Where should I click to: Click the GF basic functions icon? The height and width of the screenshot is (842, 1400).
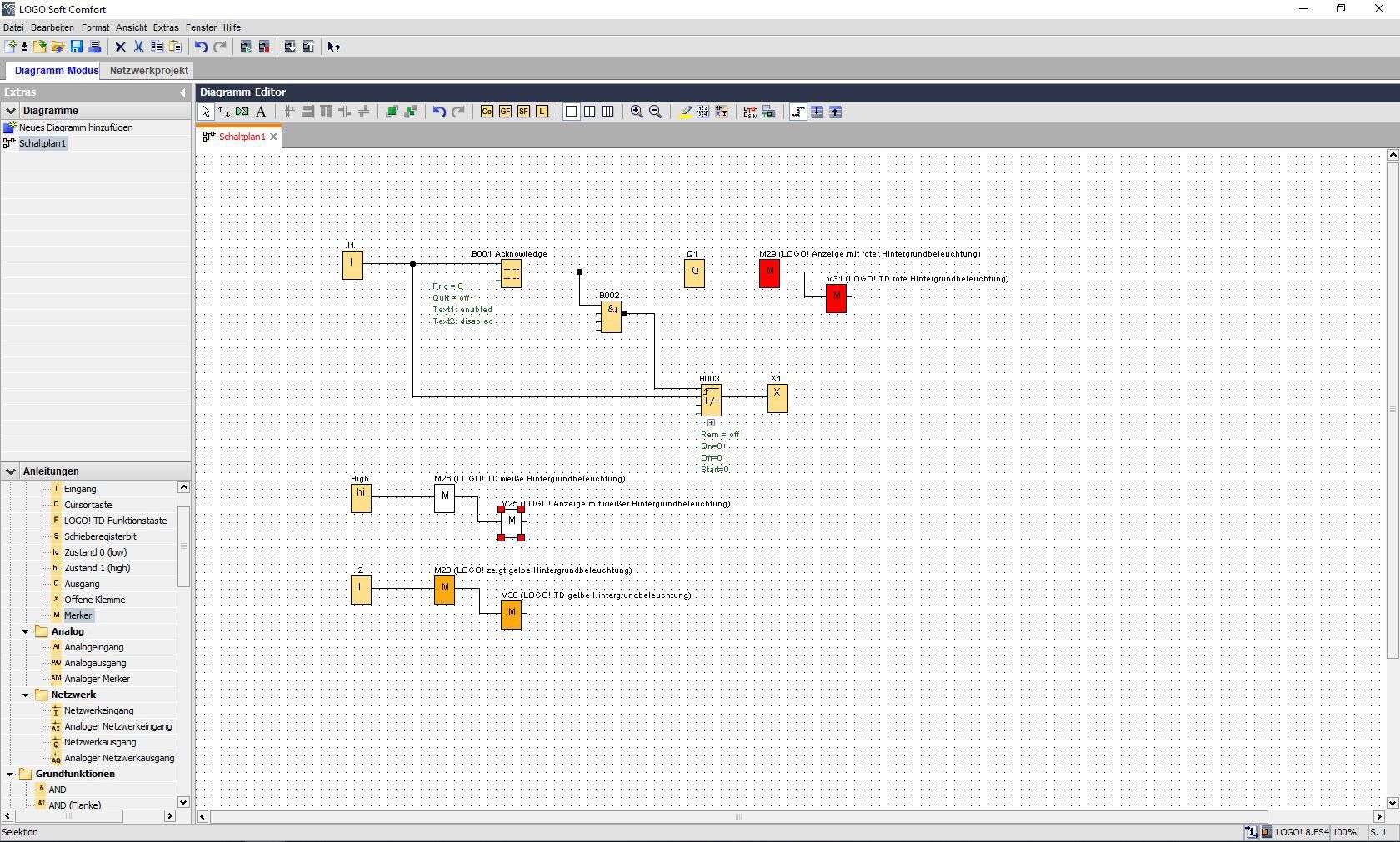(505, 112)
